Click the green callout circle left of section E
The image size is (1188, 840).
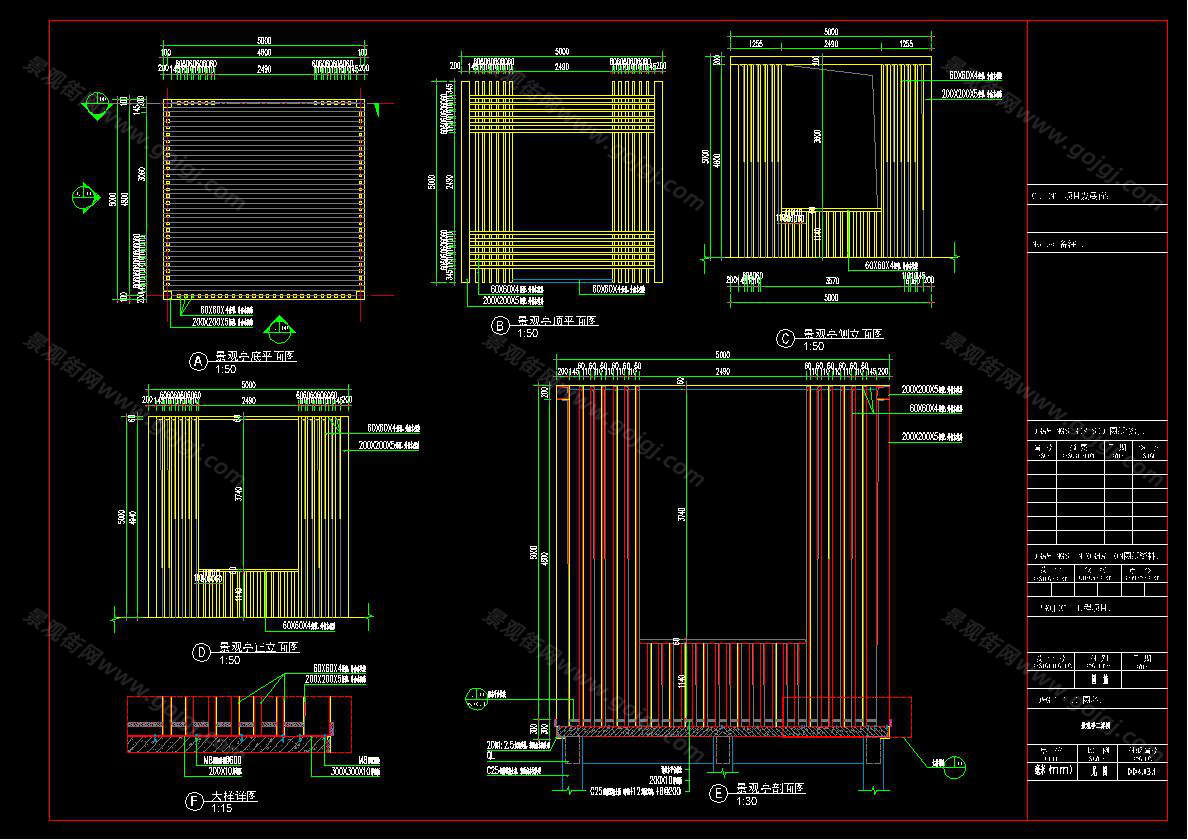tap(471, 692)
